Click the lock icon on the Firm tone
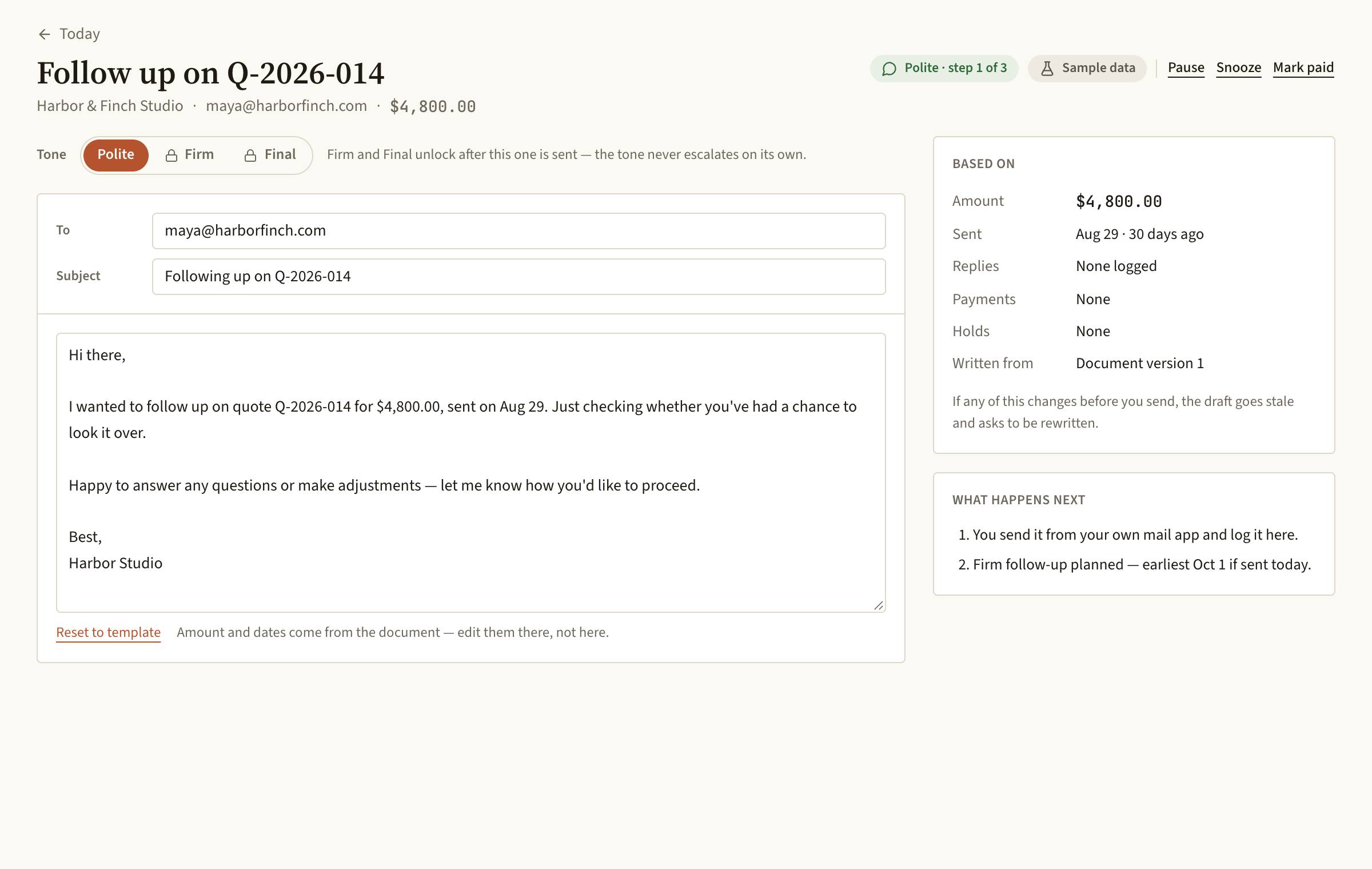The image size is (1372, 869). (171, 156)
